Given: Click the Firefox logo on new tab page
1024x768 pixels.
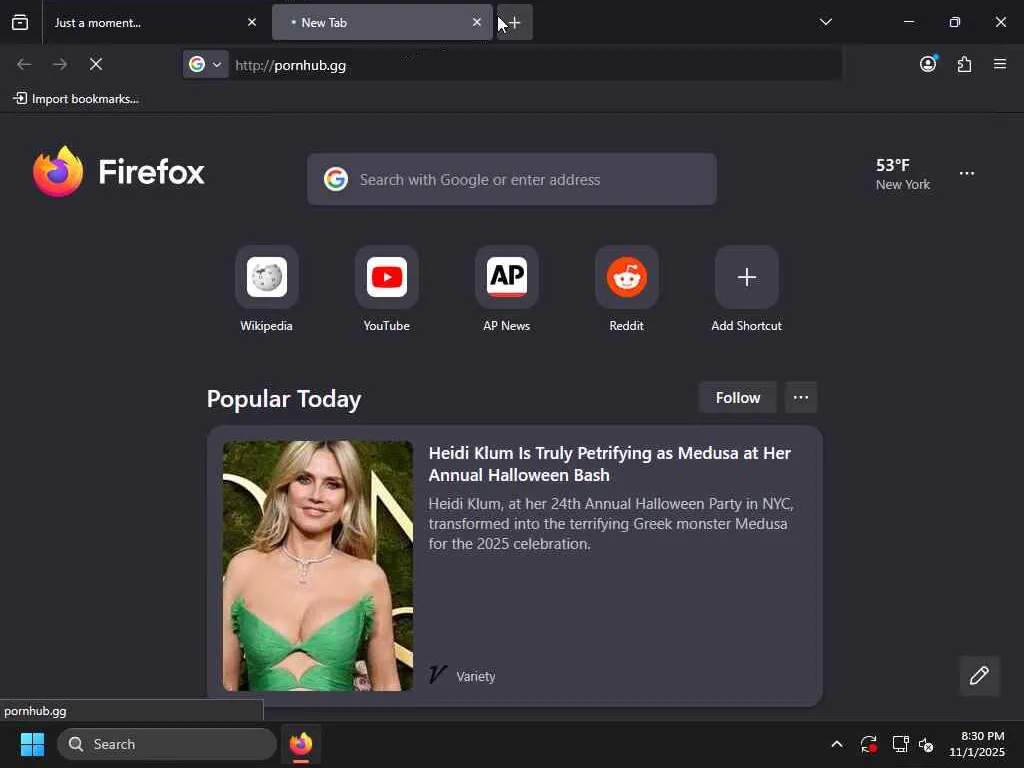Looking at the screenshot, I should pos(119,172).
